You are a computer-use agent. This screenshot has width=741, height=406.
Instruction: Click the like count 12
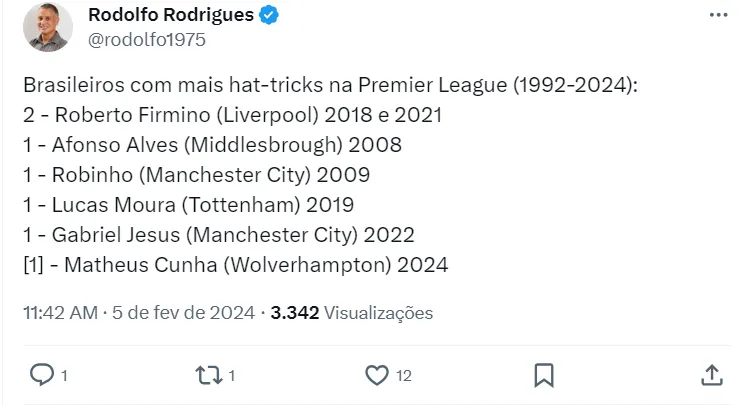[x=403, y=375]
